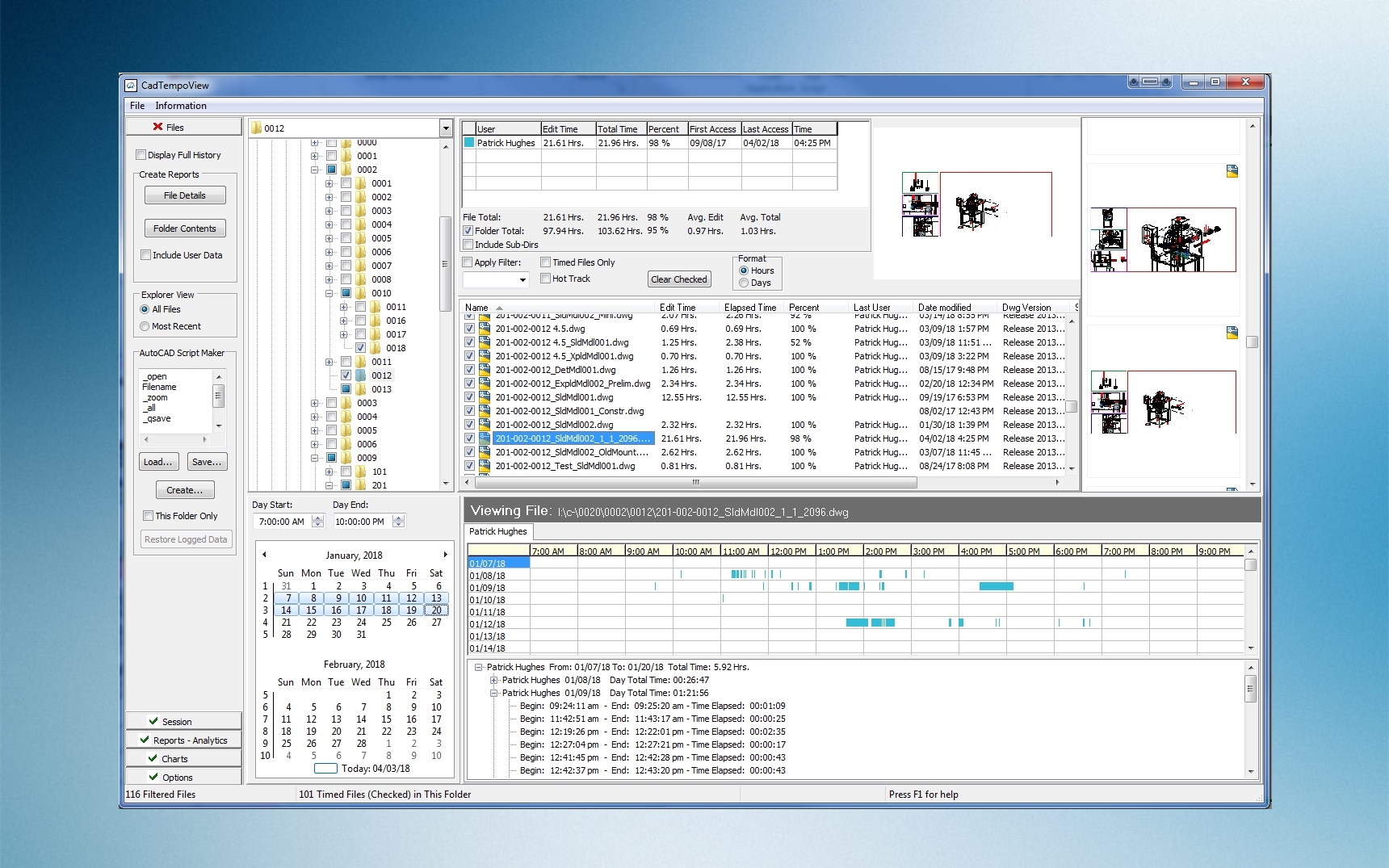Screen dimensions: 1389x868
Task: Click the Clear Checked button
Action: (679, 279)
